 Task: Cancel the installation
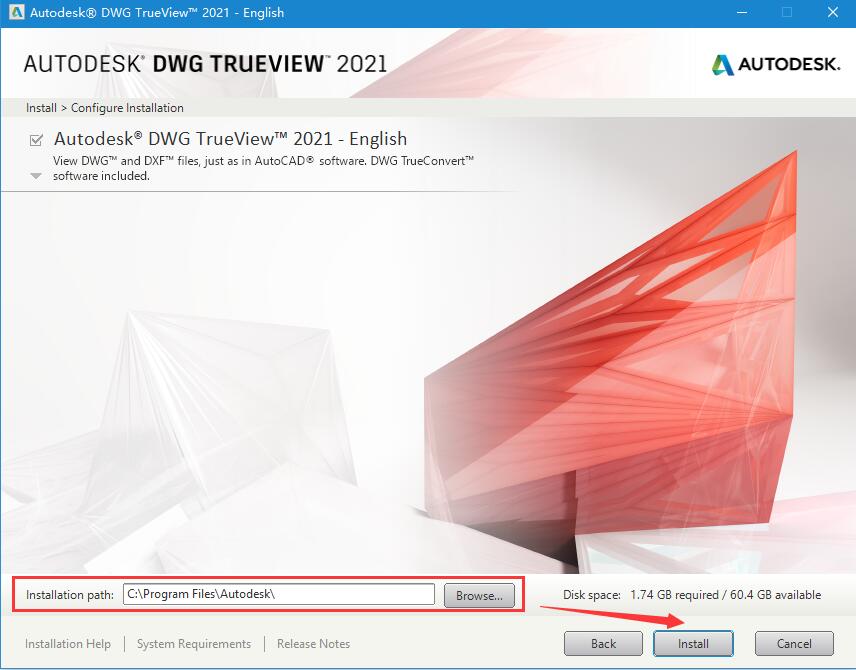click(794, 644)
